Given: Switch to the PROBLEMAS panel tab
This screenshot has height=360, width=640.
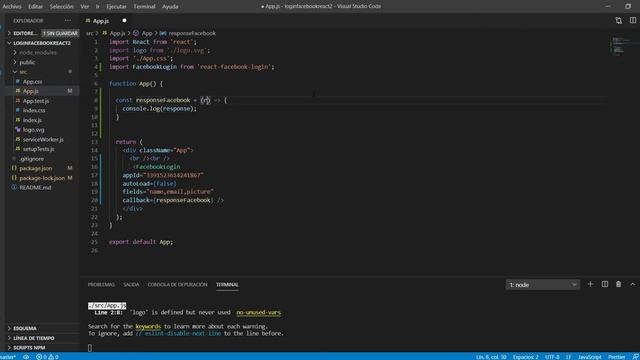Looking at the screenshot, I should tap(101, 284).
